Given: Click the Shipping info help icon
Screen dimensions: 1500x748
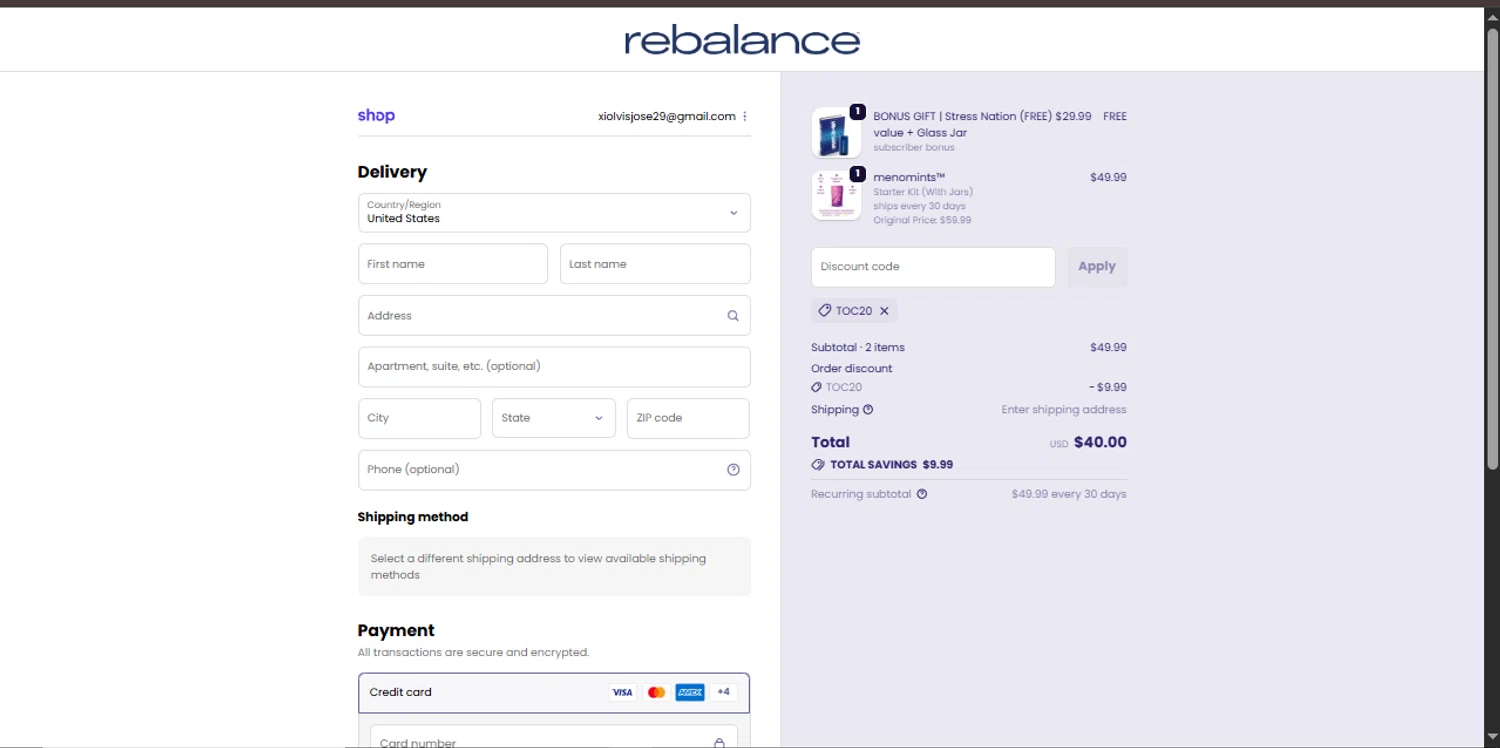Looking at the screenshot, I should tap(868, 410).
